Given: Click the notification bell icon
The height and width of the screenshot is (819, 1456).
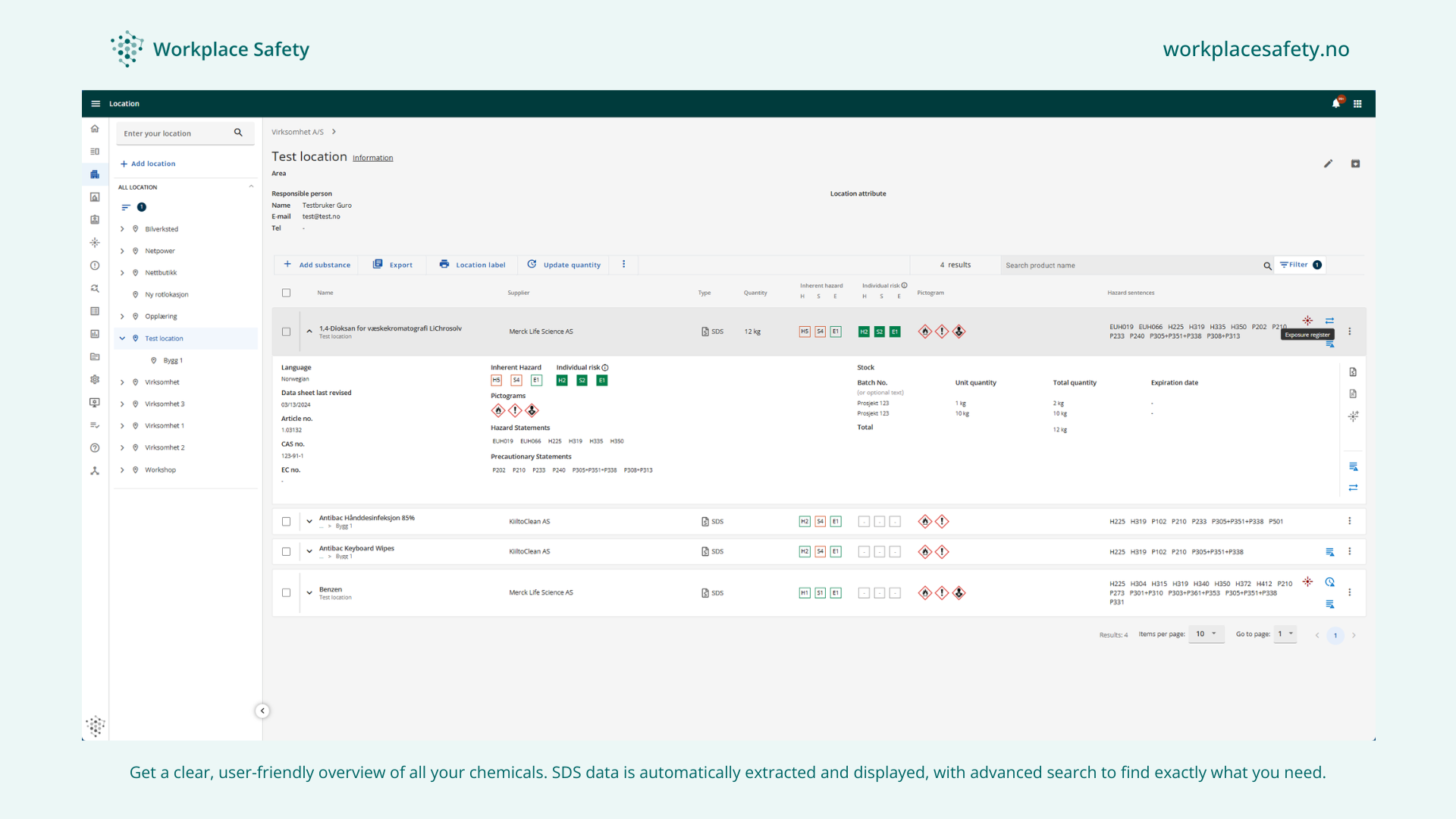Looking at the screenshot, I should (1335, 104).
